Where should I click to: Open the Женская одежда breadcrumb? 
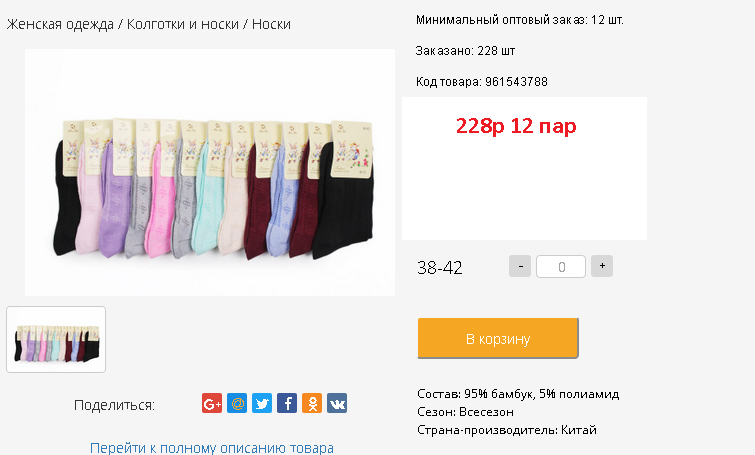point(60,24)
